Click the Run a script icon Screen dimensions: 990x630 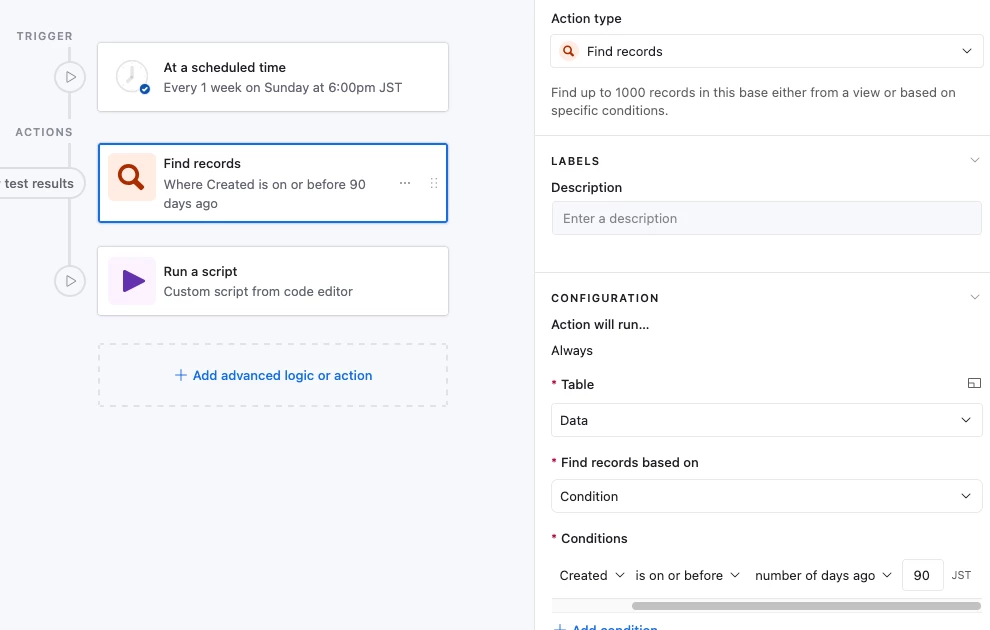pos(132,281)
